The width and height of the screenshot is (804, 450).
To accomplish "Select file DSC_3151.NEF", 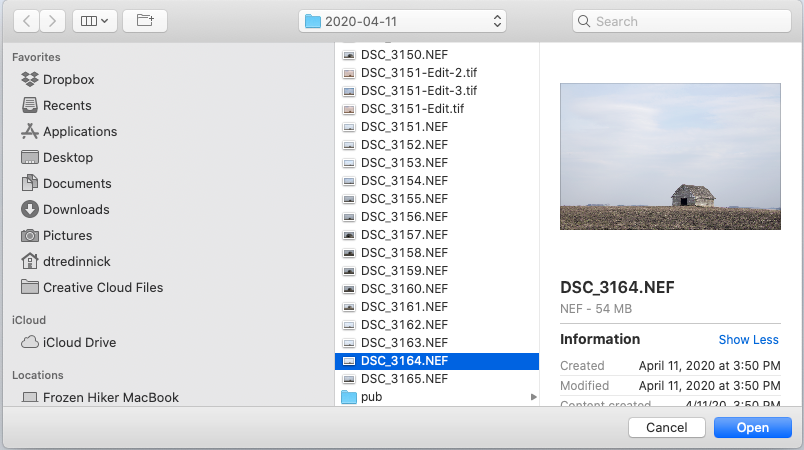I will coord(437,127).
